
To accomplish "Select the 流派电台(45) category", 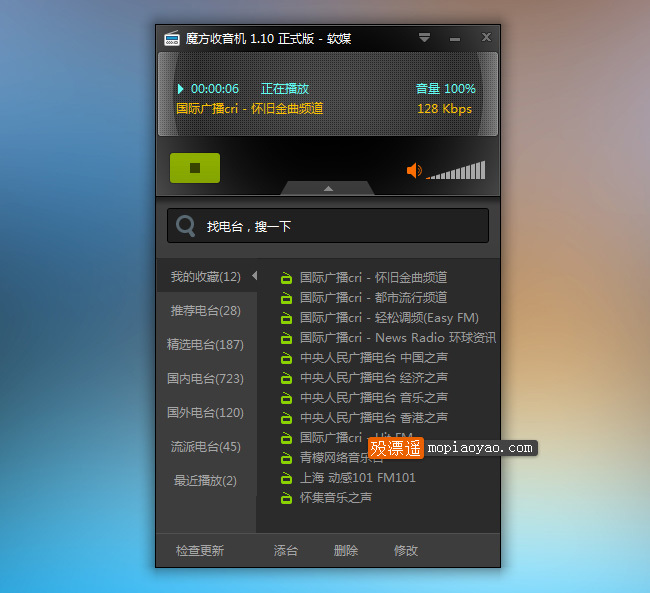I will pyautogui.click(x=206, y=447).
